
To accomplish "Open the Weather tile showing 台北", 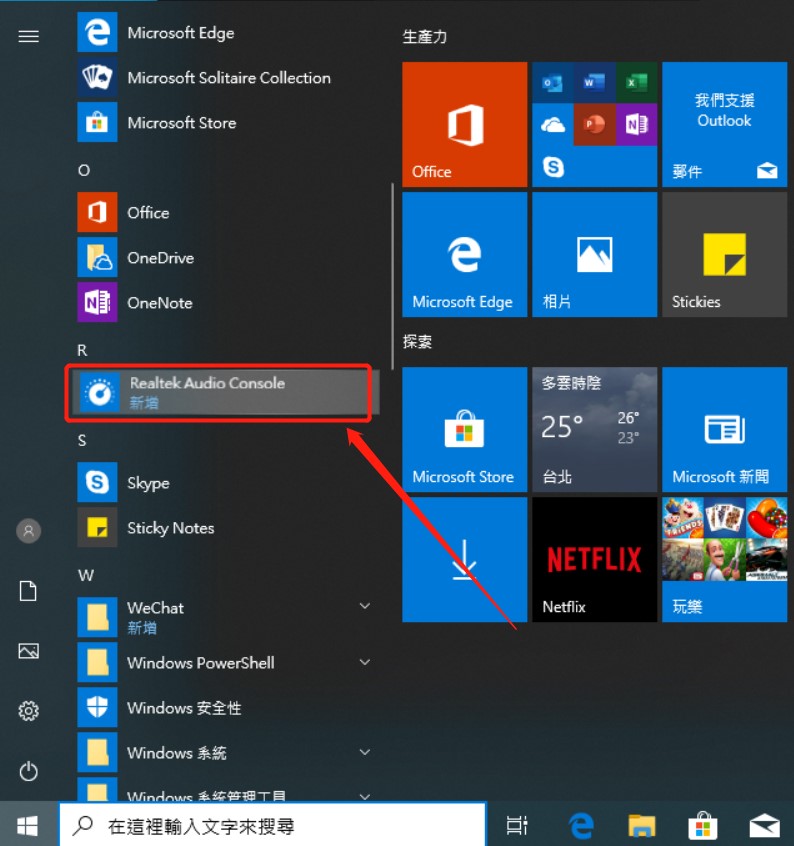I will coord(594,430).
